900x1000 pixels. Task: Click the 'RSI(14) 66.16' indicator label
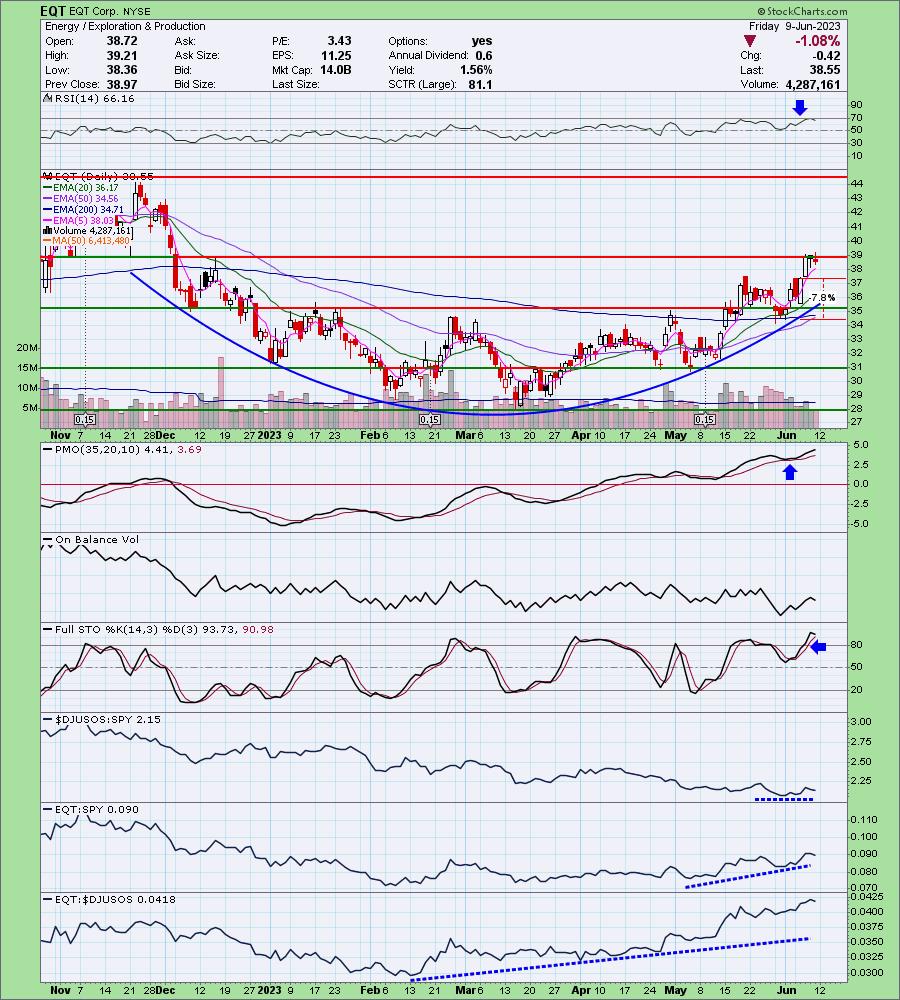[x=94, y=98]
